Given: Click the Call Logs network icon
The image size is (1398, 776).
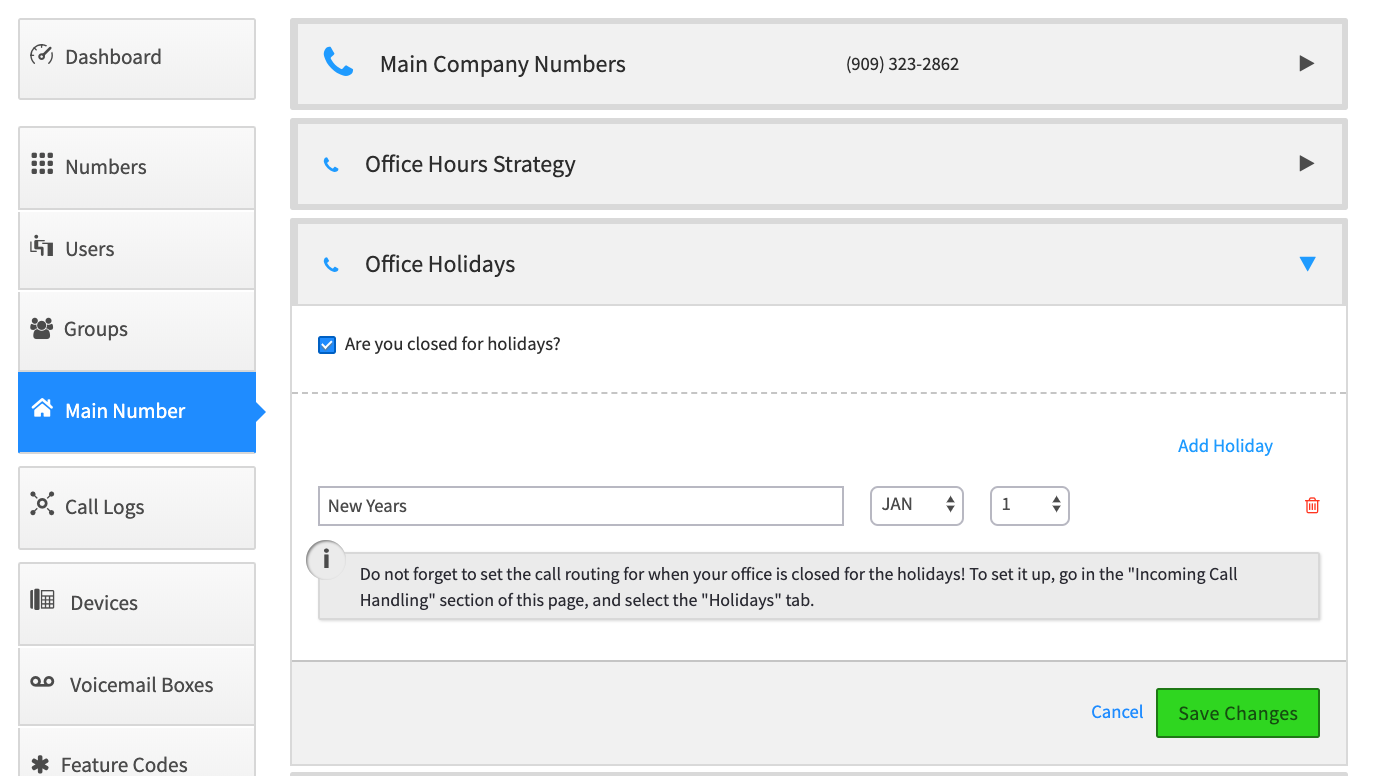Looking at the screenshot, I should pyautogui.click(x=42, y=504).
